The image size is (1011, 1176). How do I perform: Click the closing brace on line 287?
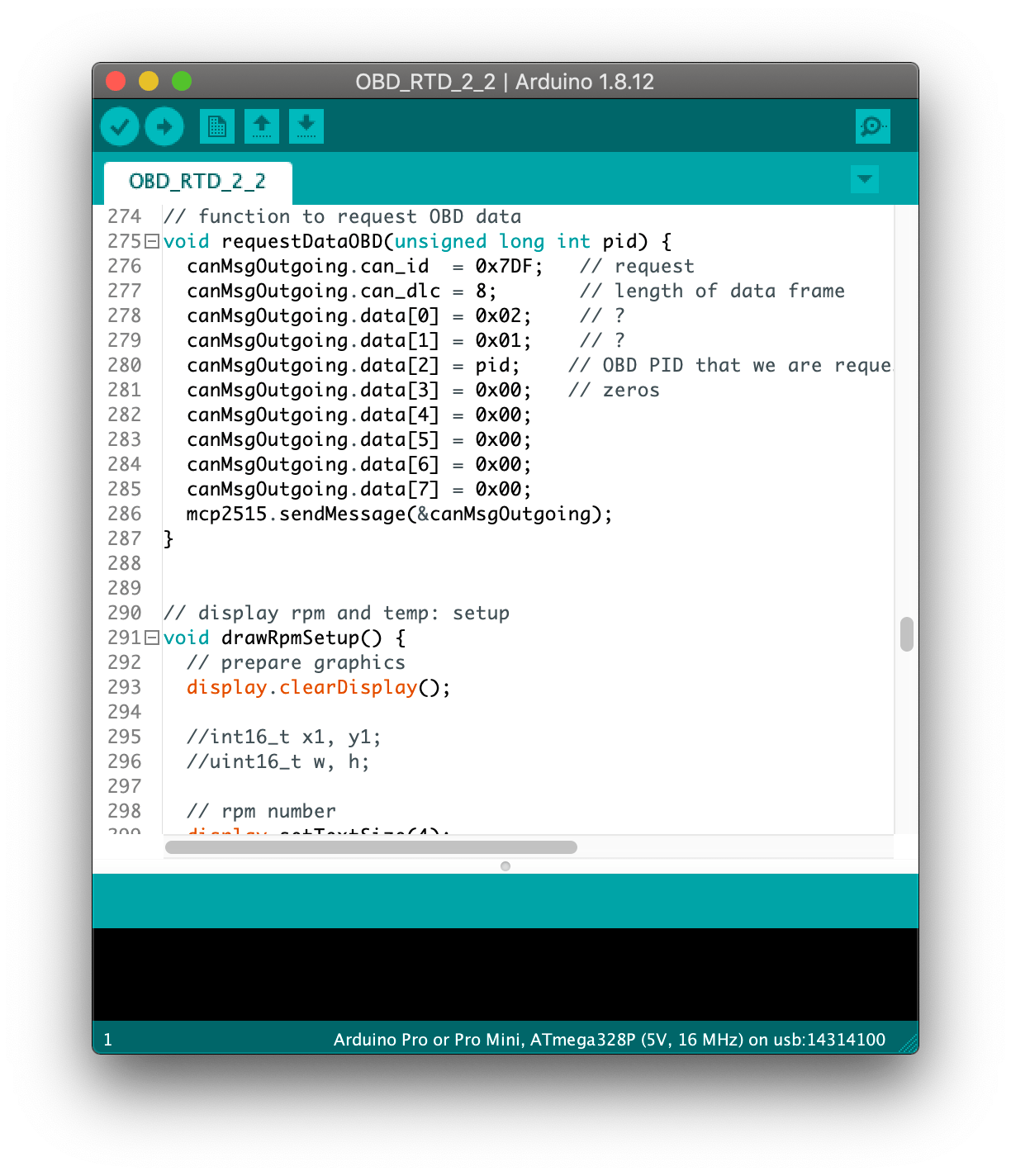168,538
